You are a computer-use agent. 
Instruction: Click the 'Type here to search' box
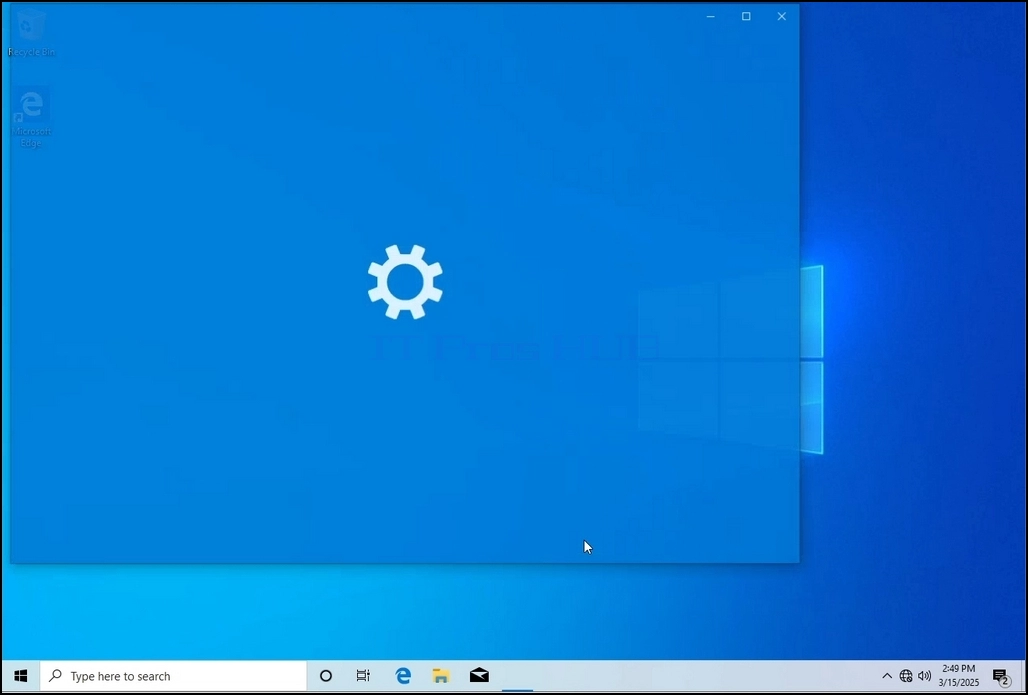click(173, 675)
